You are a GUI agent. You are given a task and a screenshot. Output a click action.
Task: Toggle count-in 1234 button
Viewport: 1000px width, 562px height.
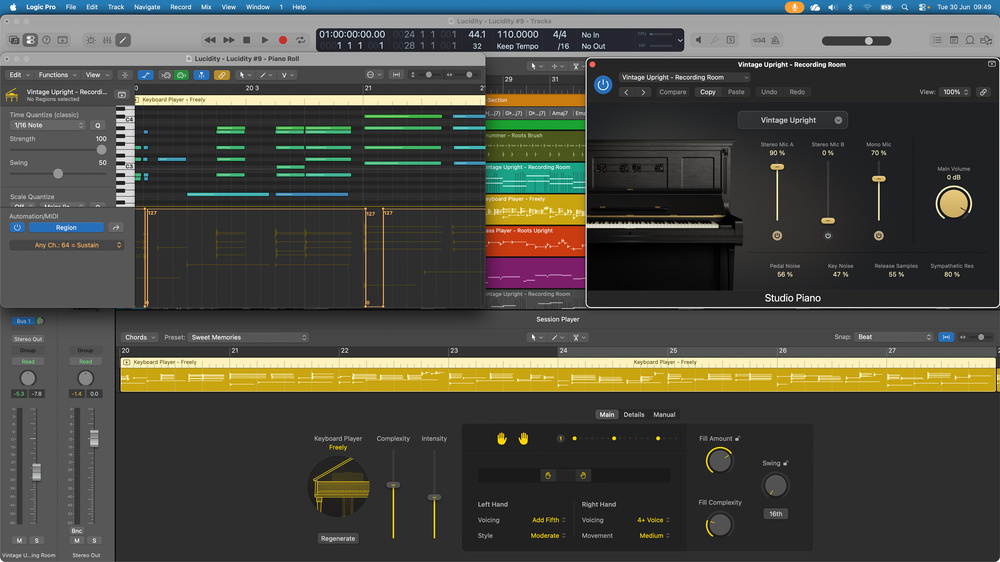click(x=759, y=40)
